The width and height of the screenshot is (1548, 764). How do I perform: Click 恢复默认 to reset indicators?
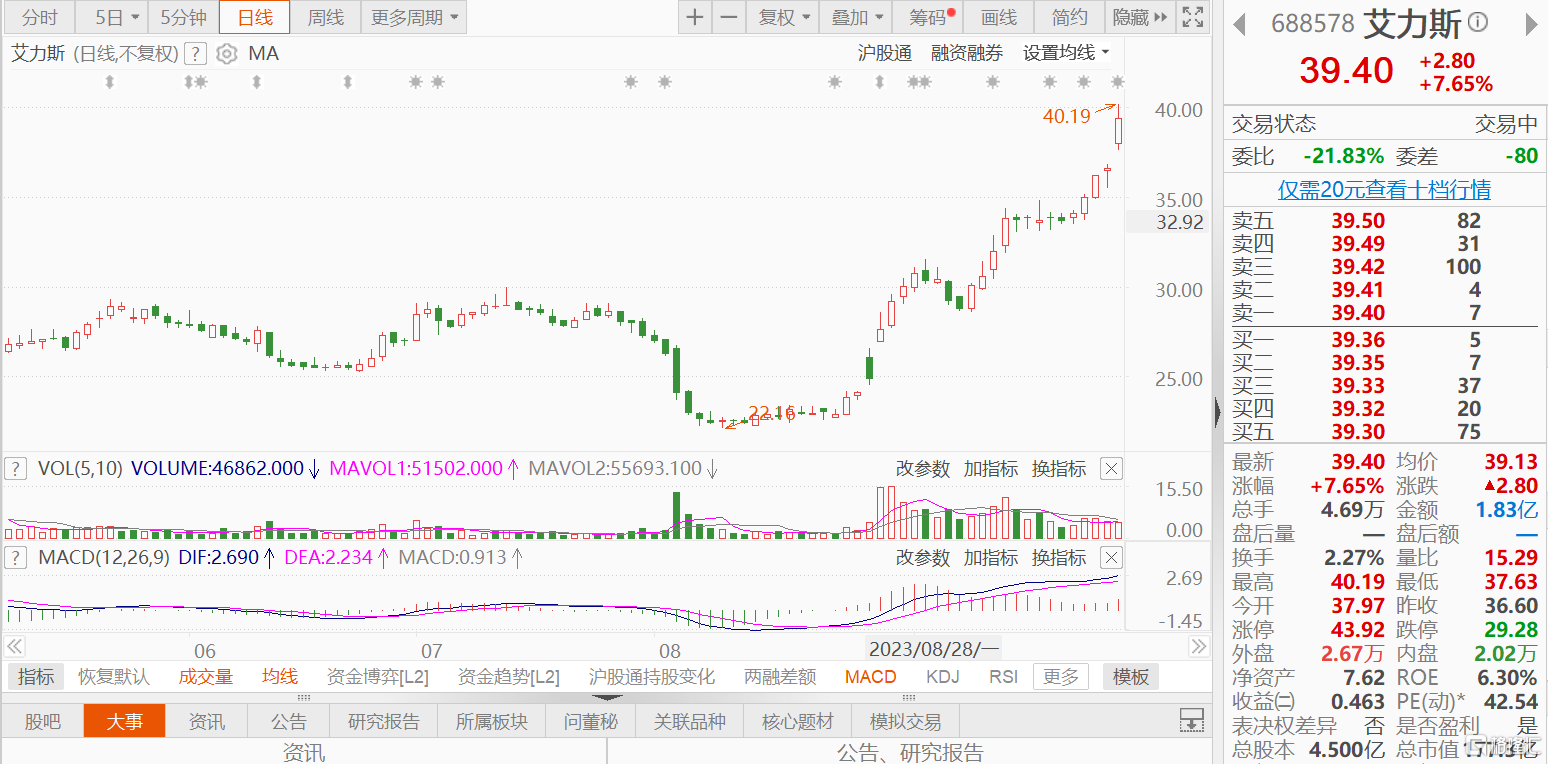[x=114, y=677]
